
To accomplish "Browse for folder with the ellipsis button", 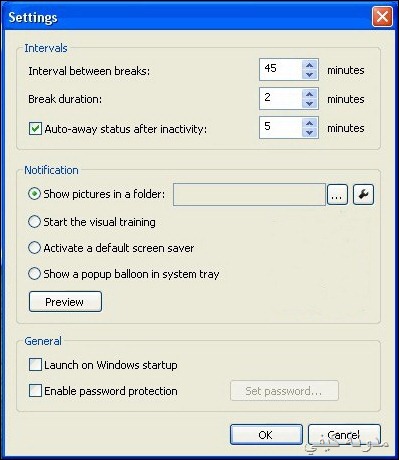I will [x=337, y=194].
